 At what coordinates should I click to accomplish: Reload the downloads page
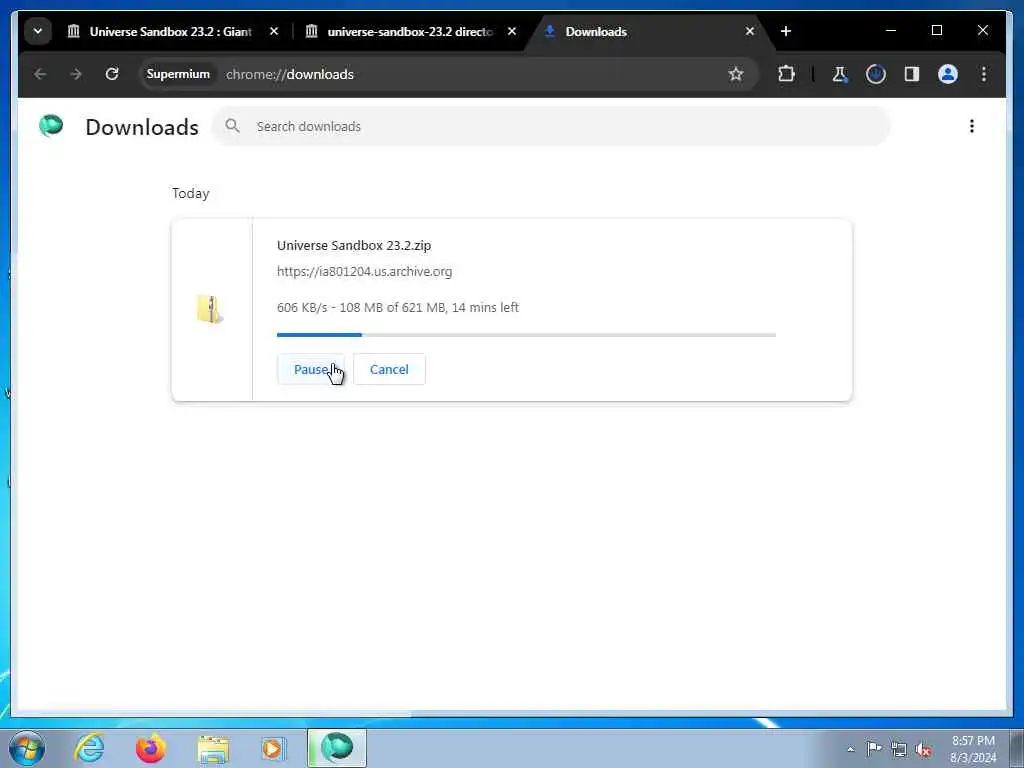point(112,74)
